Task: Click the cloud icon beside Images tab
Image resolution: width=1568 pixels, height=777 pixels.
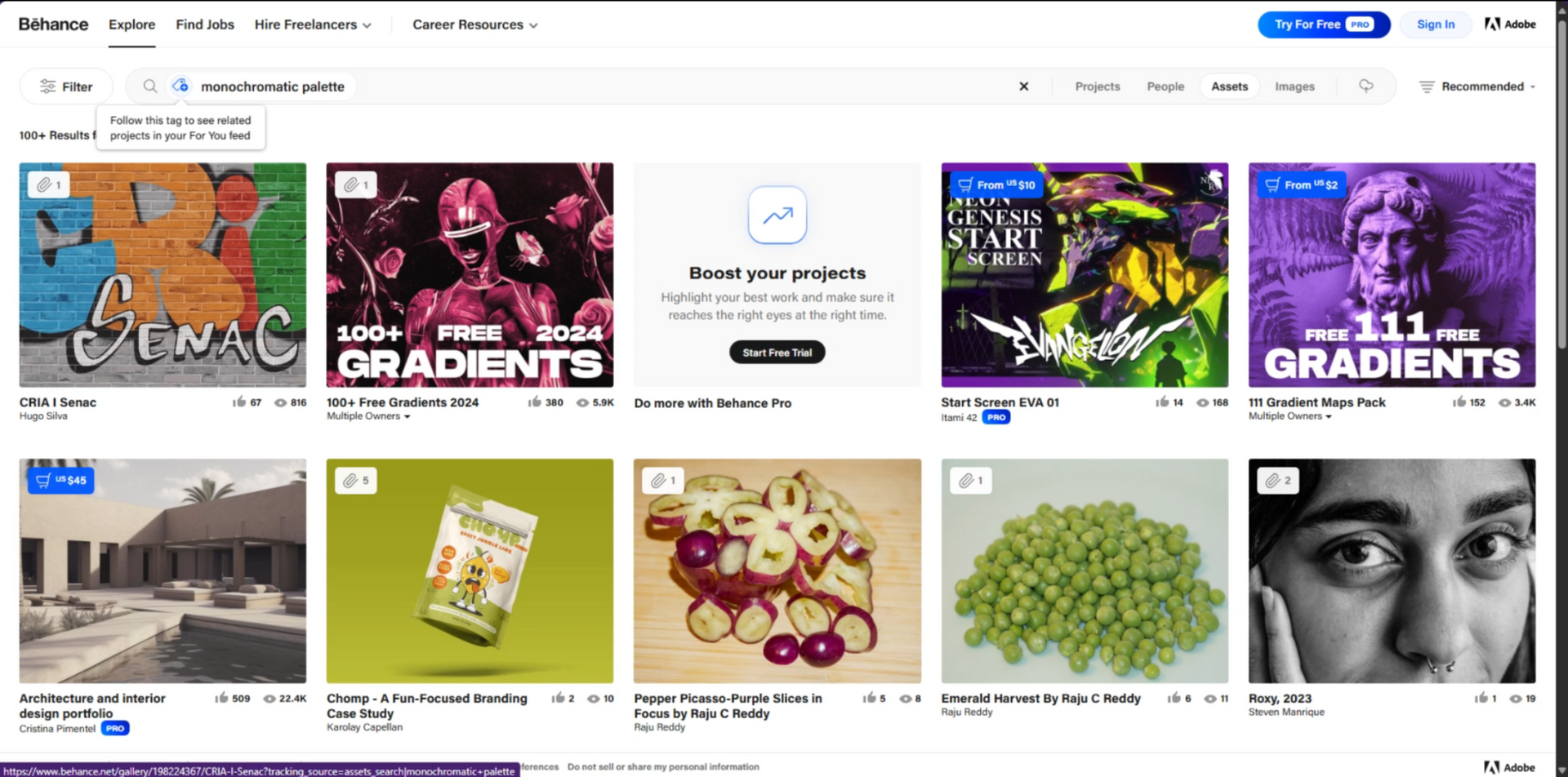Action: 1365,86
